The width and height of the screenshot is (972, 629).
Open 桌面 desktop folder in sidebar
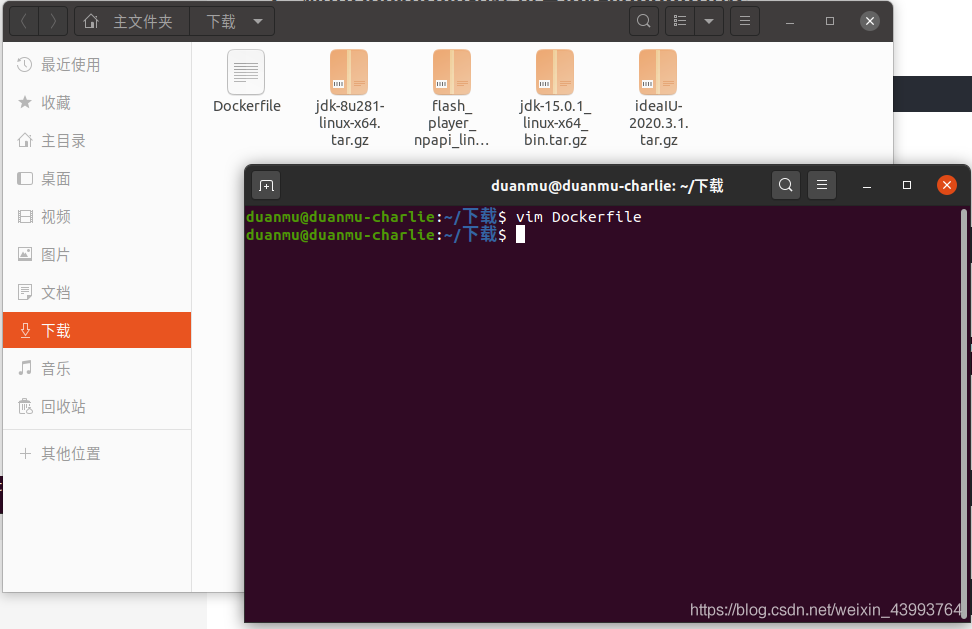[x=97, y=178]
